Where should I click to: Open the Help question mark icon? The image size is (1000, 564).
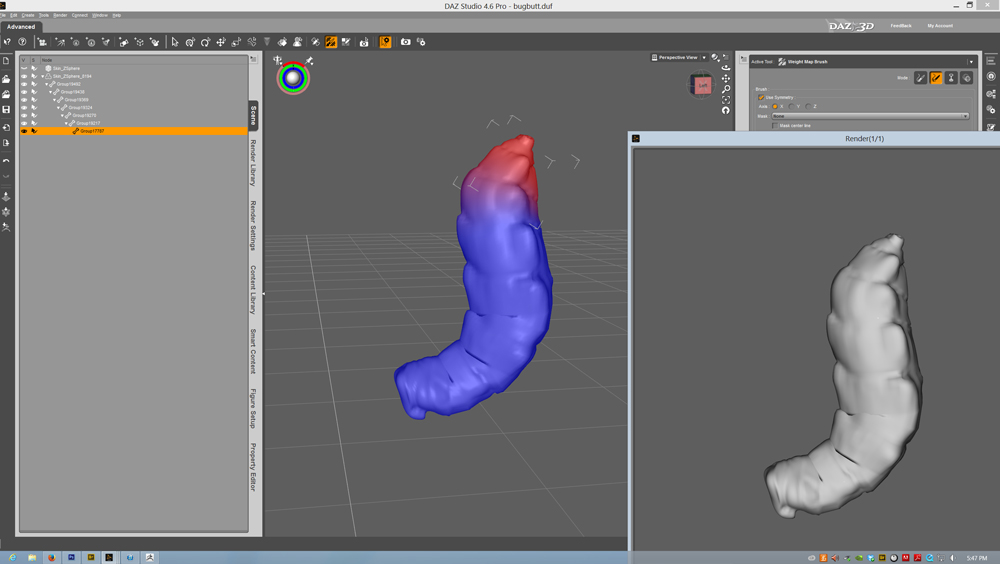click(22, 42)
